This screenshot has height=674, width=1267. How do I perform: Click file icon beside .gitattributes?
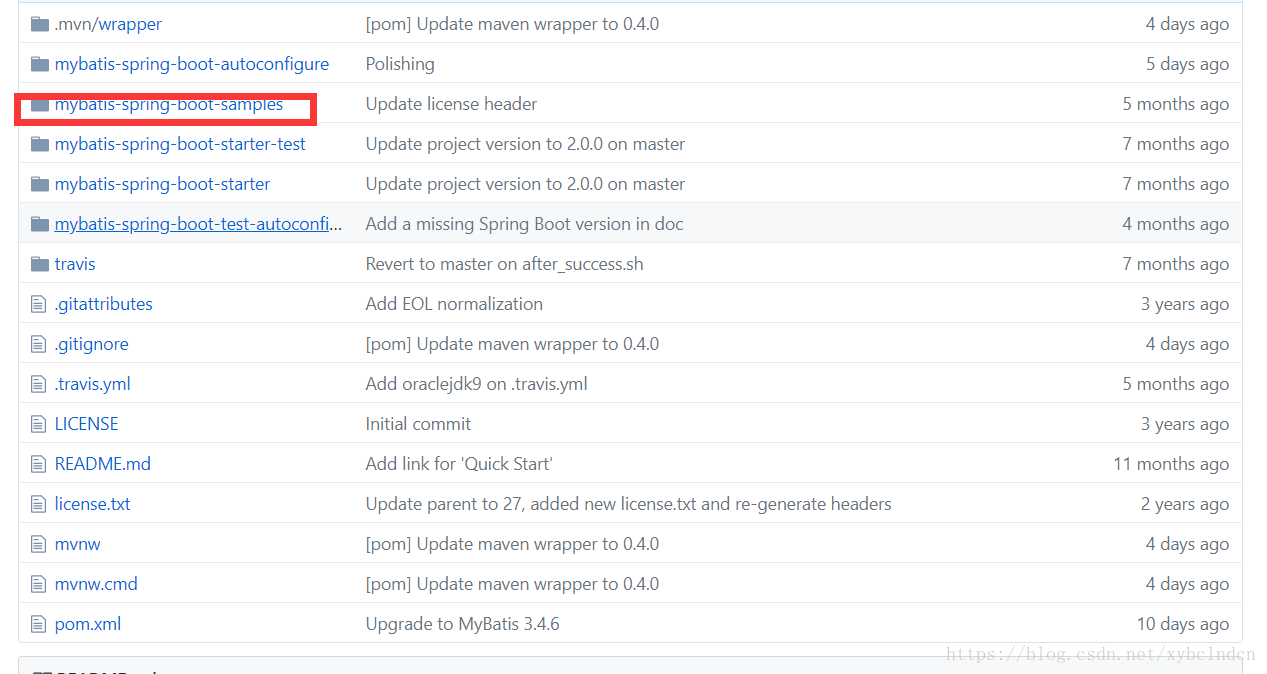click(39, 304)
